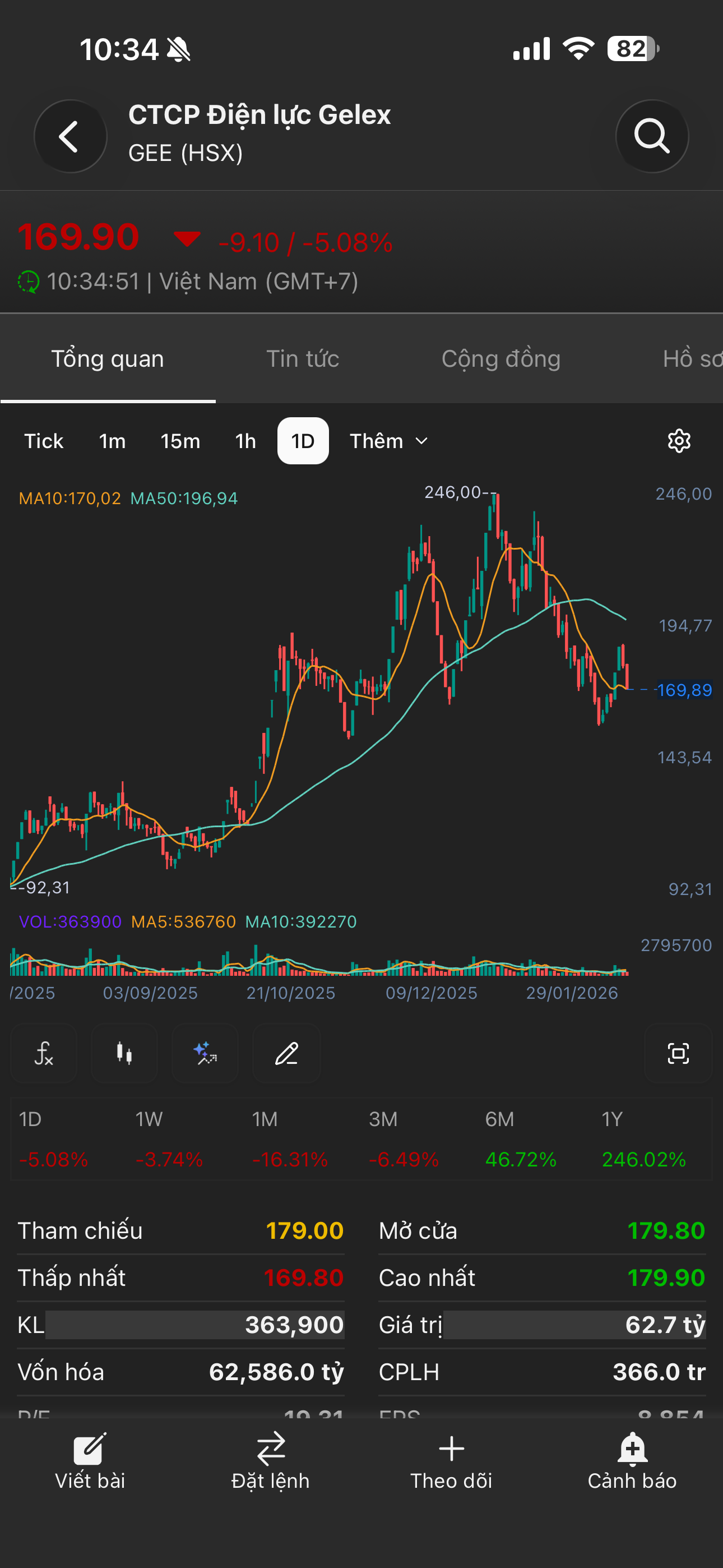This screenshot has height=1568, width=723.
Task: Tap the back arrow button
Action: click(x=71, y=136)
